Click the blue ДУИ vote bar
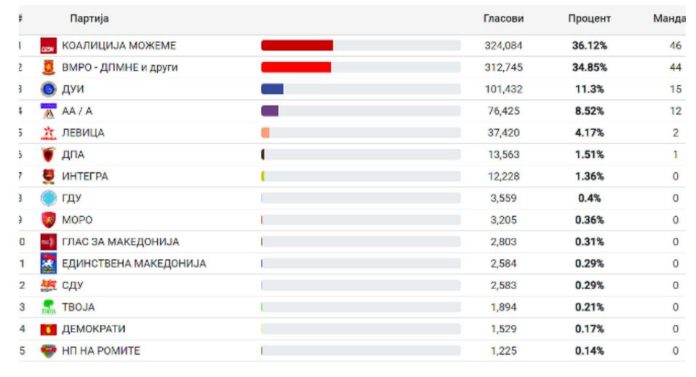Screen dimensions: 696x377 click(272, 89)
